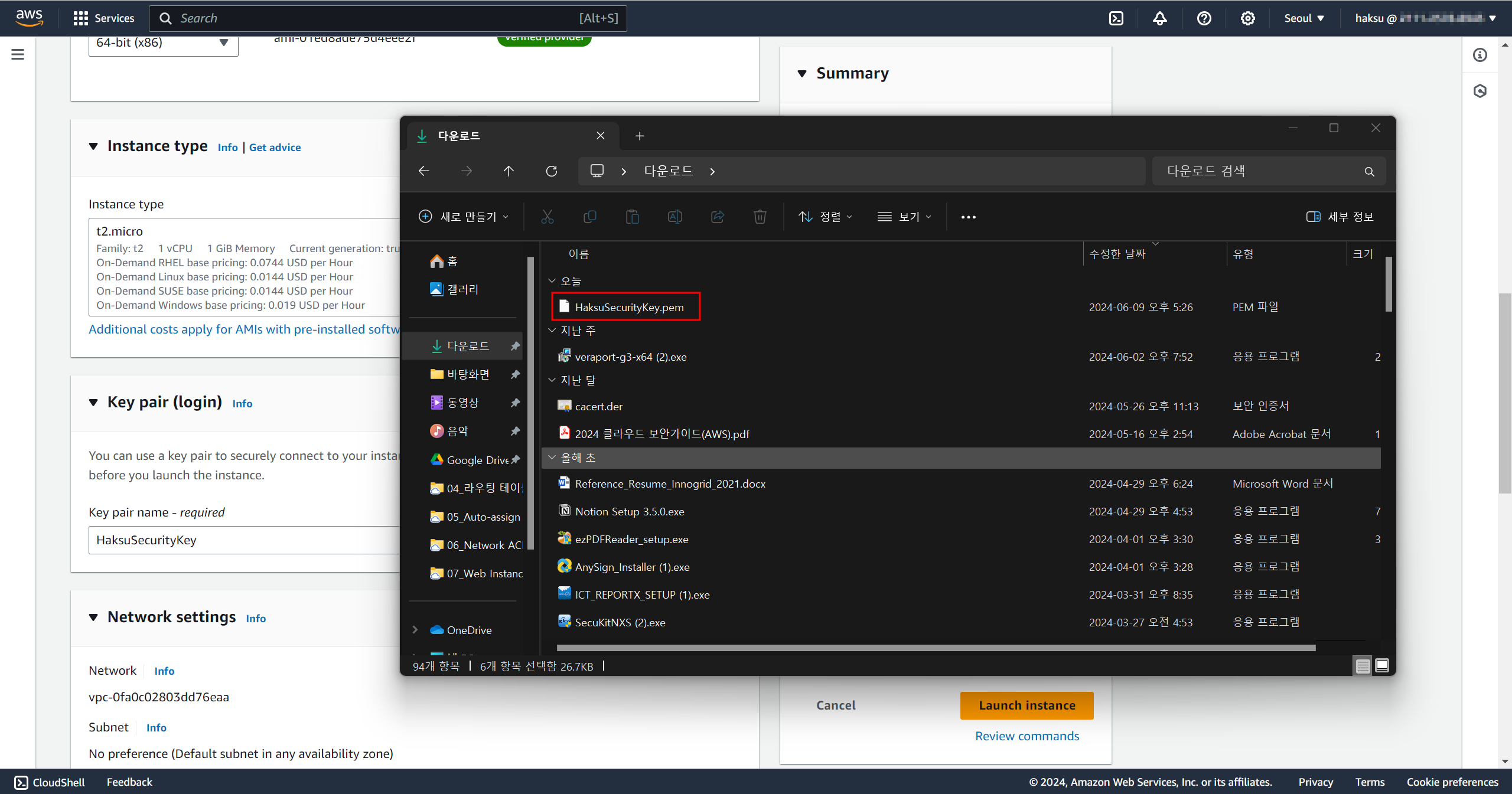The image size is (1512, 794).
Task: Click the refresh button in Explorer
Action: 551,171
